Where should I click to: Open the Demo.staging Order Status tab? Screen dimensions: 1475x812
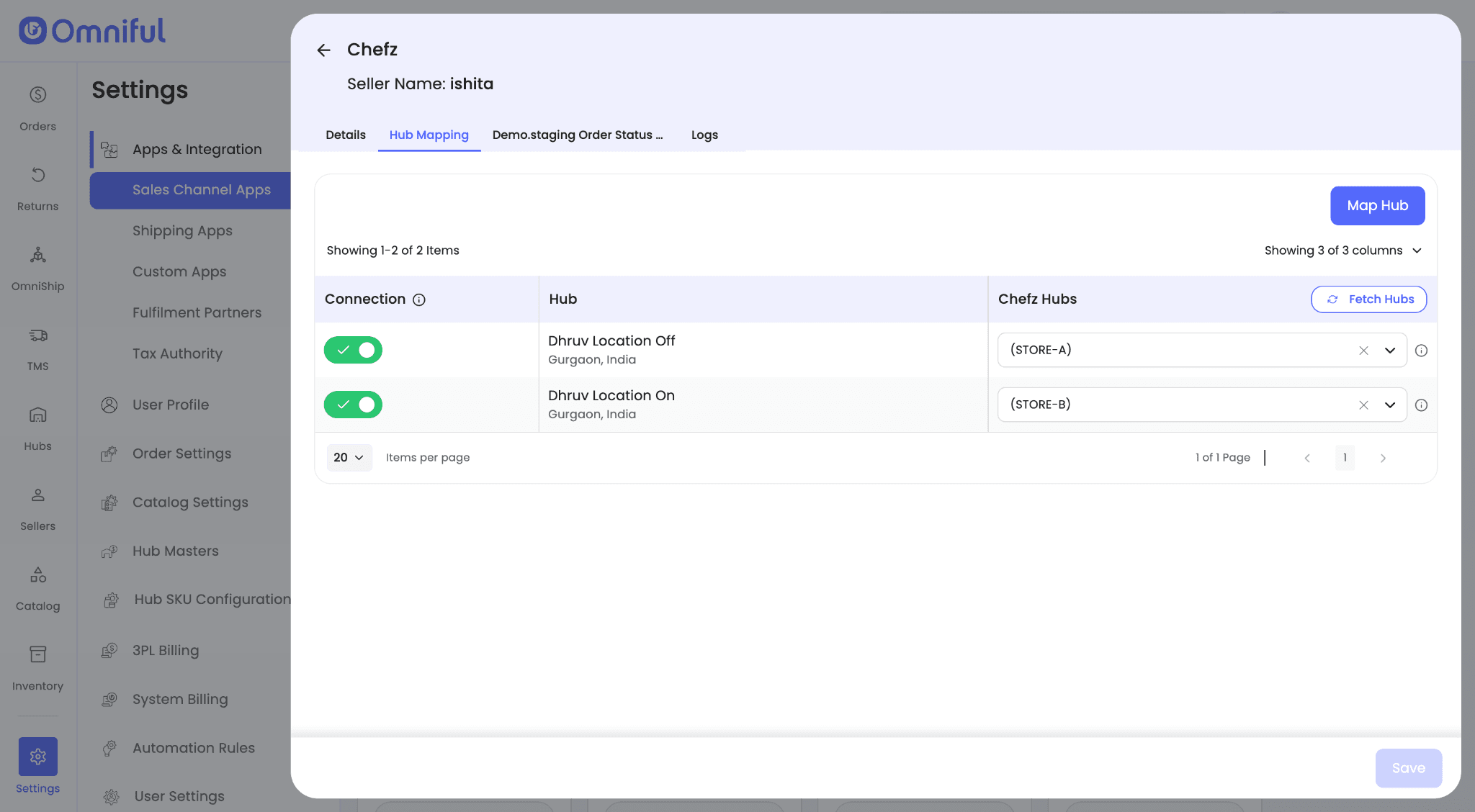[x=578, y=135]
